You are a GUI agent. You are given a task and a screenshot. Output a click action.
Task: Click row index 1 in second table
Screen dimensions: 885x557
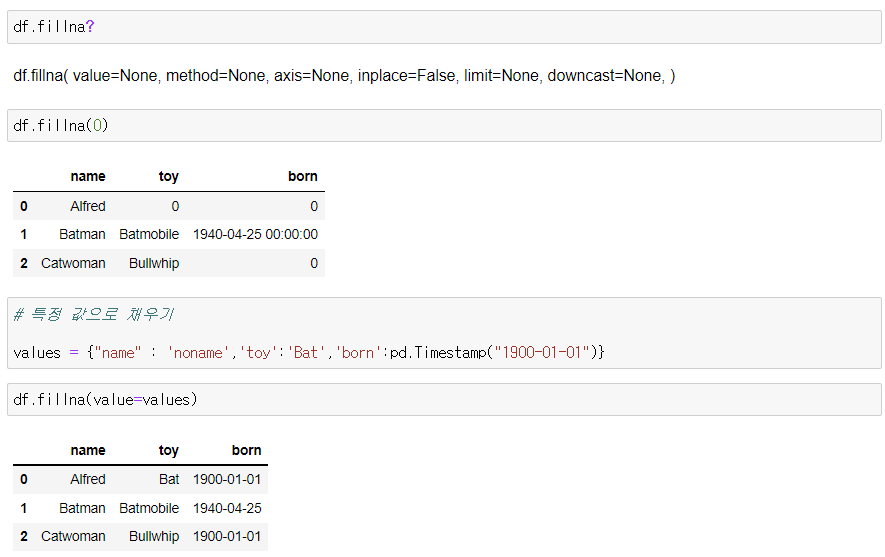click(x=24, y=508)
